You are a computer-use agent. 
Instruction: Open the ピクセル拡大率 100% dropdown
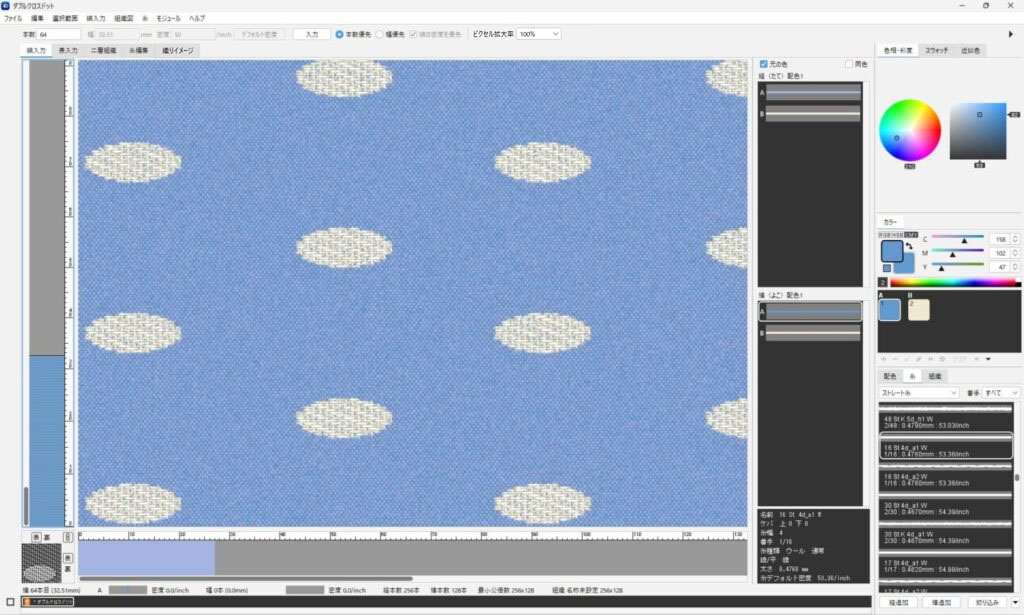(x=539, y=34)
